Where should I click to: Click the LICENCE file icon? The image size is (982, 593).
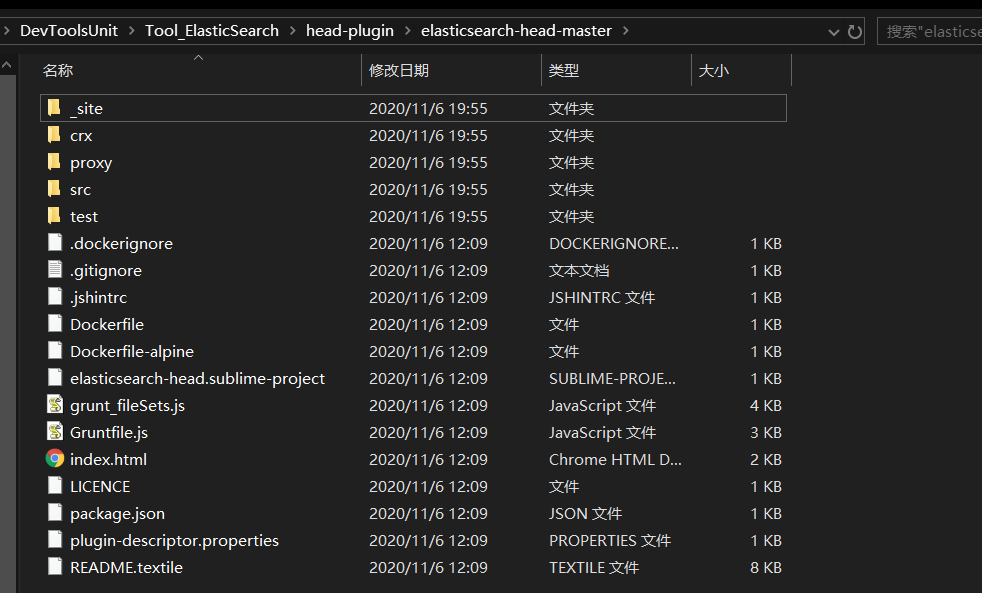(55, 485)
